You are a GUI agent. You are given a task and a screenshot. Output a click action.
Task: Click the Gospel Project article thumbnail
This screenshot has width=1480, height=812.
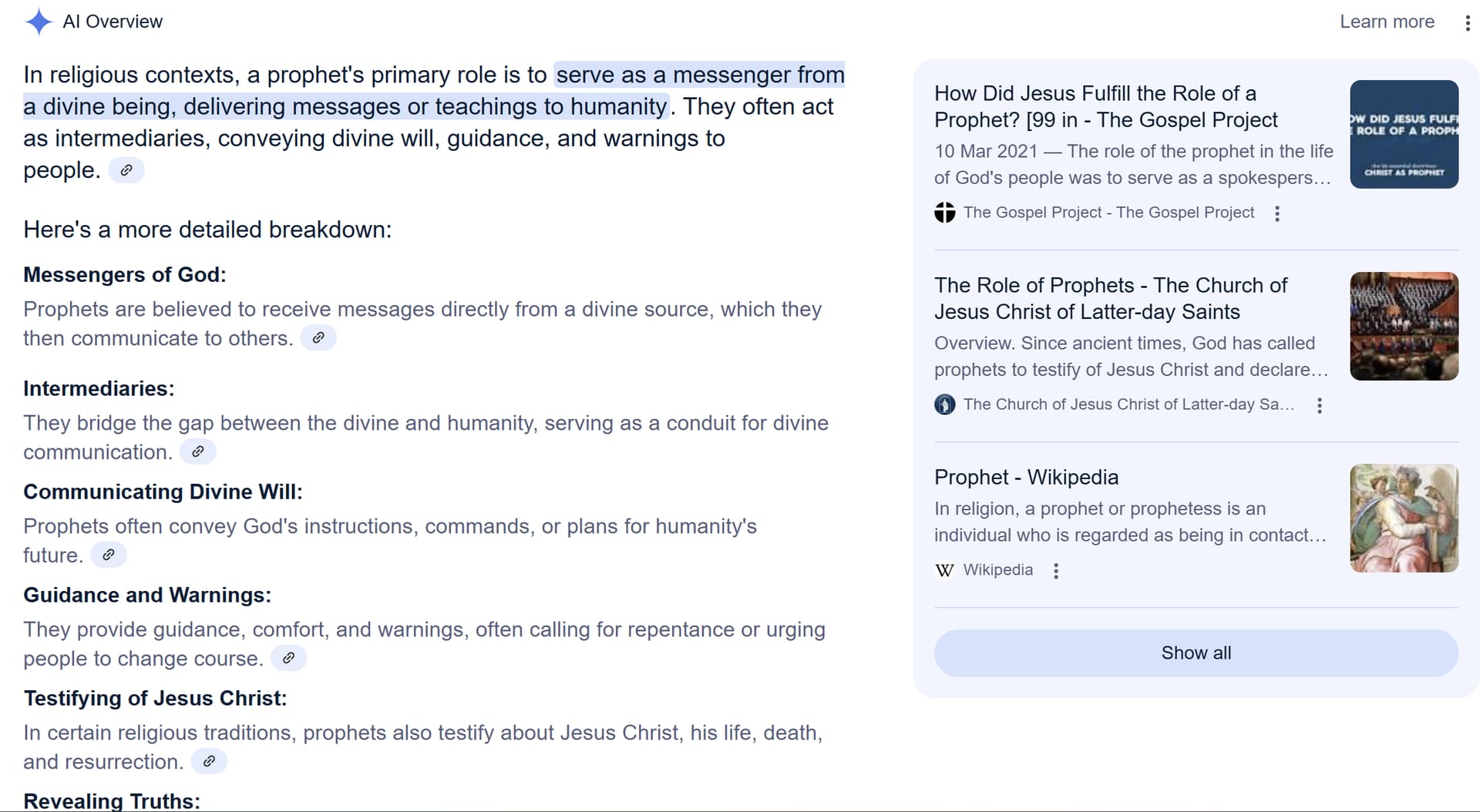click(1404, 134)
